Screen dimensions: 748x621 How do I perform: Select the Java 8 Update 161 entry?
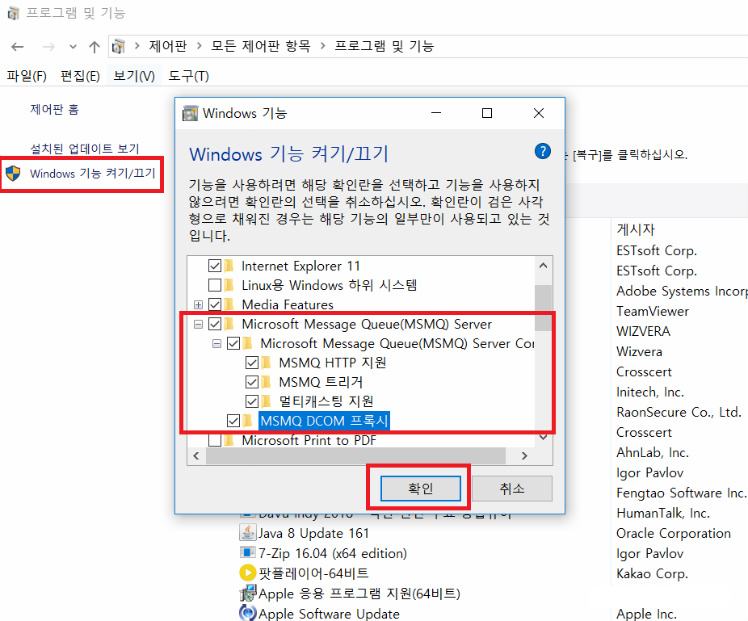(313, 533)
